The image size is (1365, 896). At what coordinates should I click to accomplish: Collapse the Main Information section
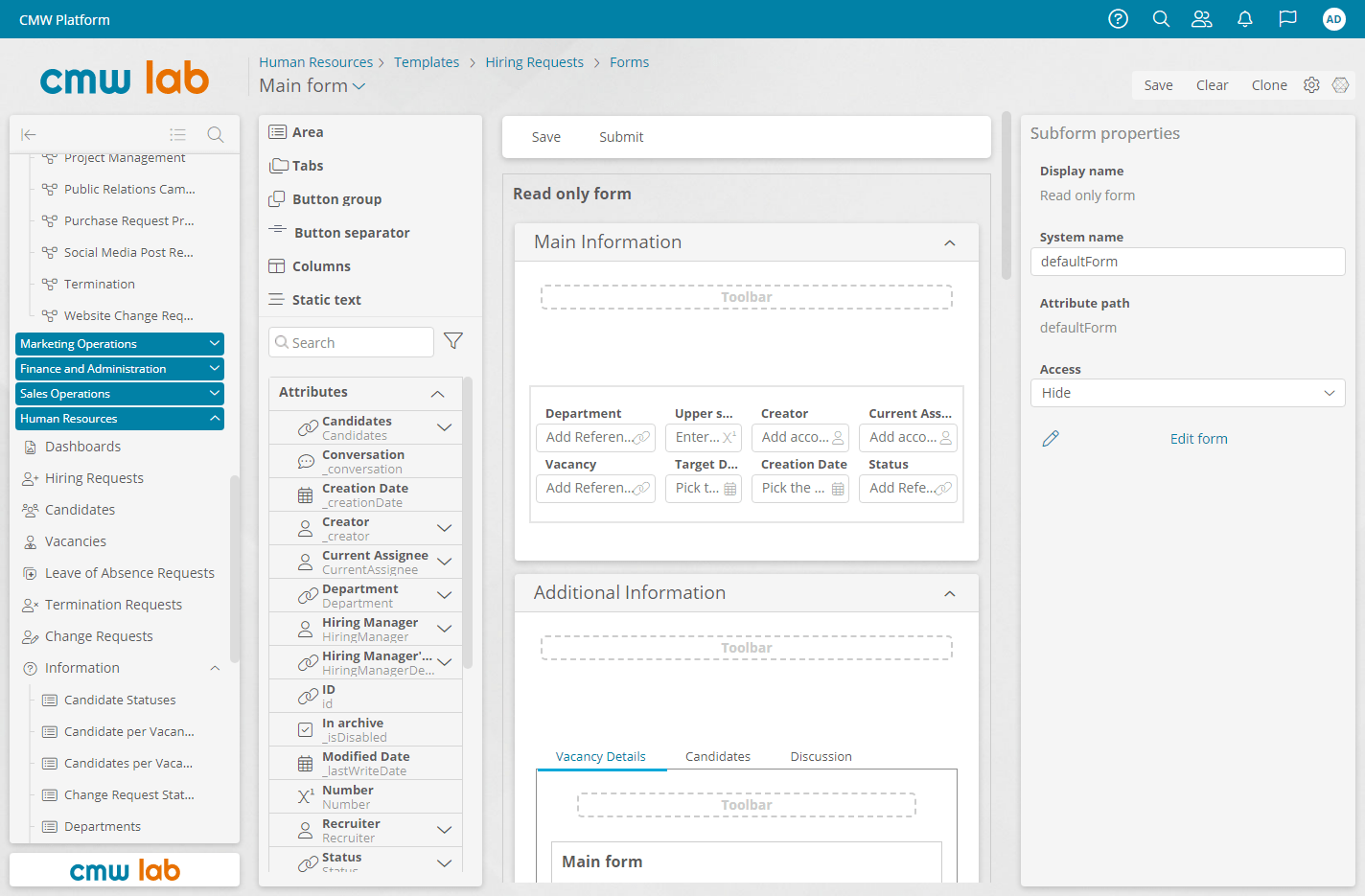pos(949,243)
